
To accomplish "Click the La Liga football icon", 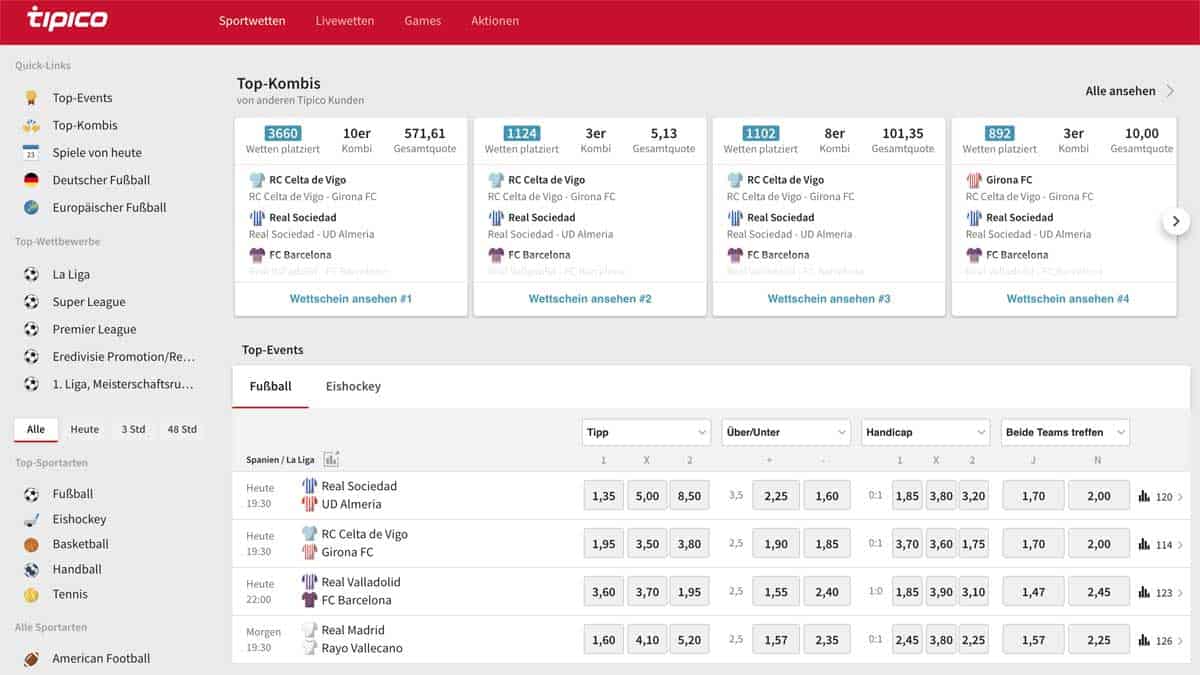I will [31, 274].
